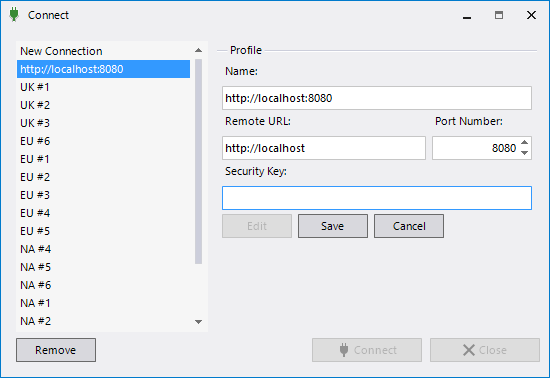Pick the NA #4 connection entry
The image size is (550, 378).
pyautogui.click(x=103, y=249)
